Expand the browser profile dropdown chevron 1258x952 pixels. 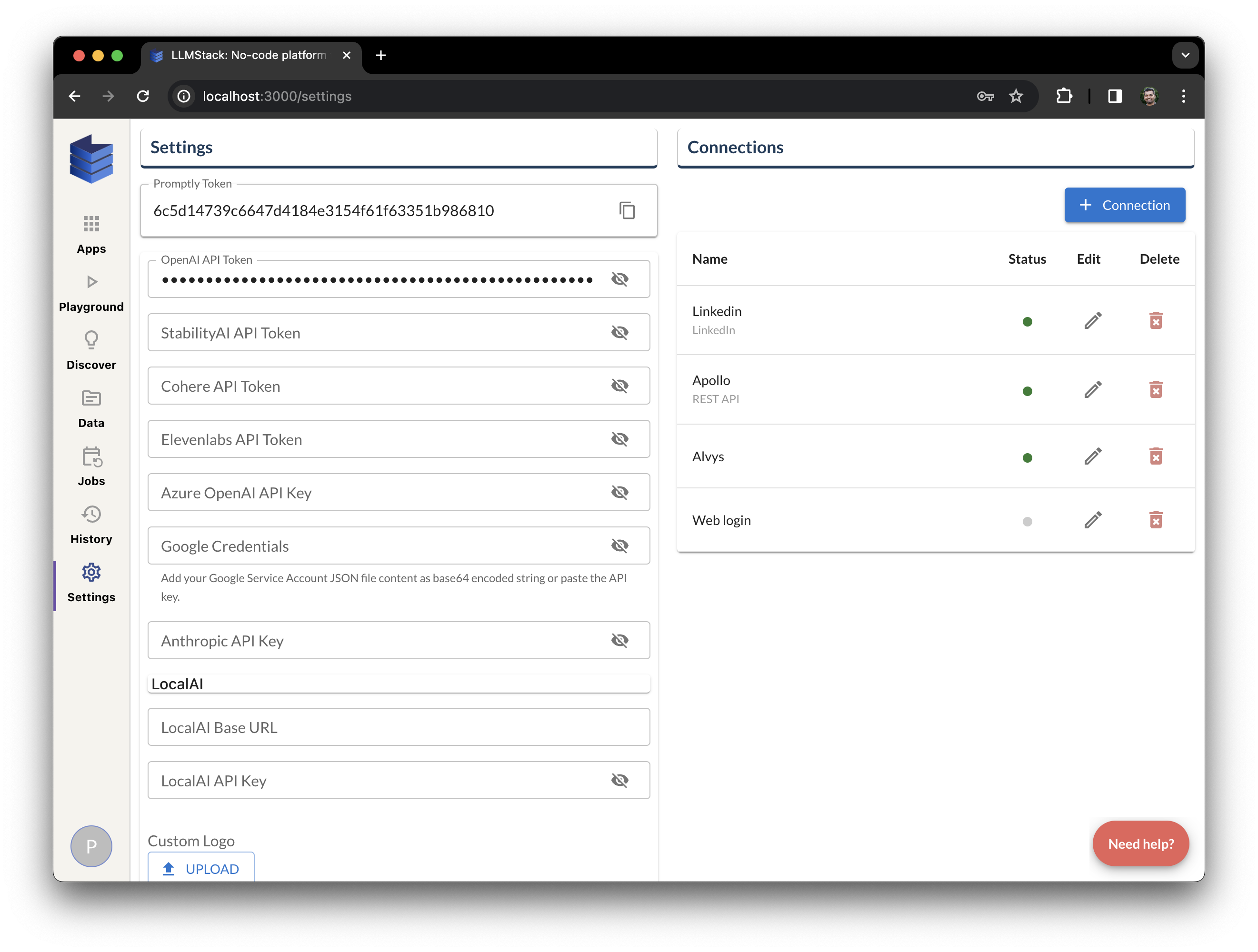(x=1186, y=55)
